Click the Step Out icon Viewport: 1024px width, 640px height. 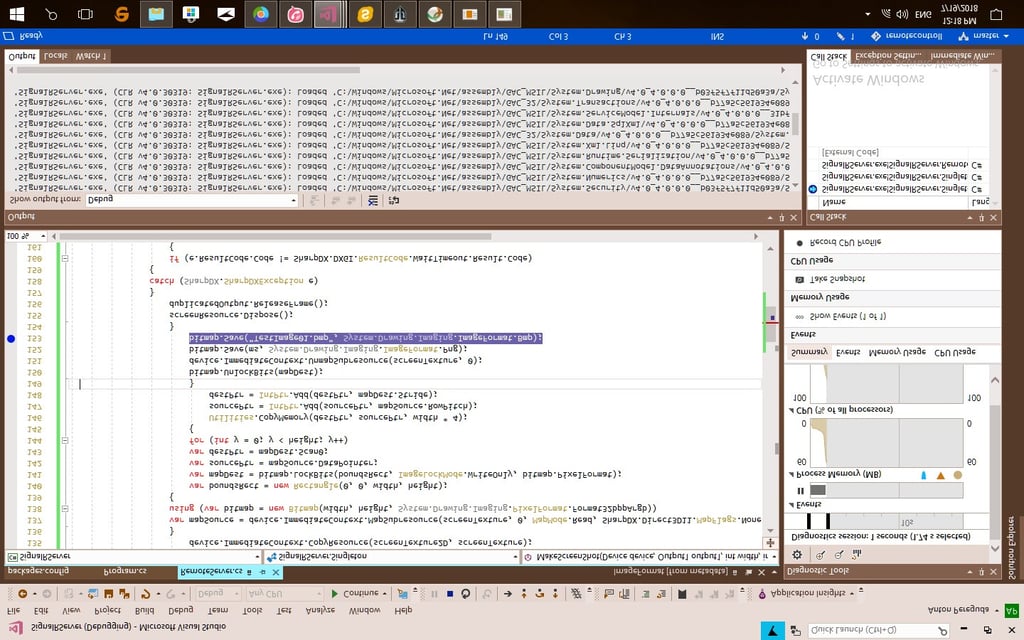coord(555,594)
